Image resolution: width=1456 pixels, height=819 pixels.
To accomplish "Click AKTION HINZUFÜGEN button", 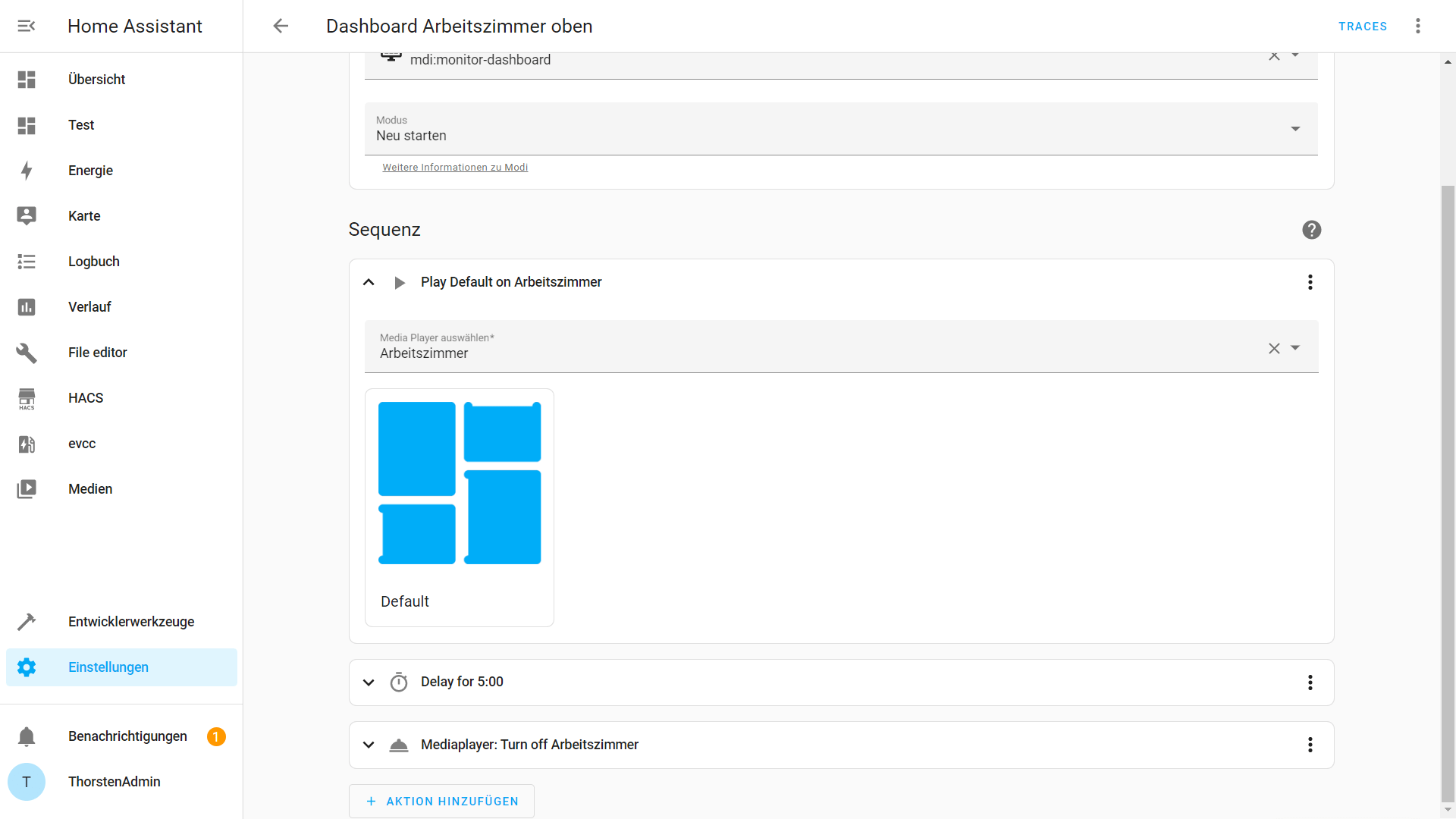I will coord(441,801).
